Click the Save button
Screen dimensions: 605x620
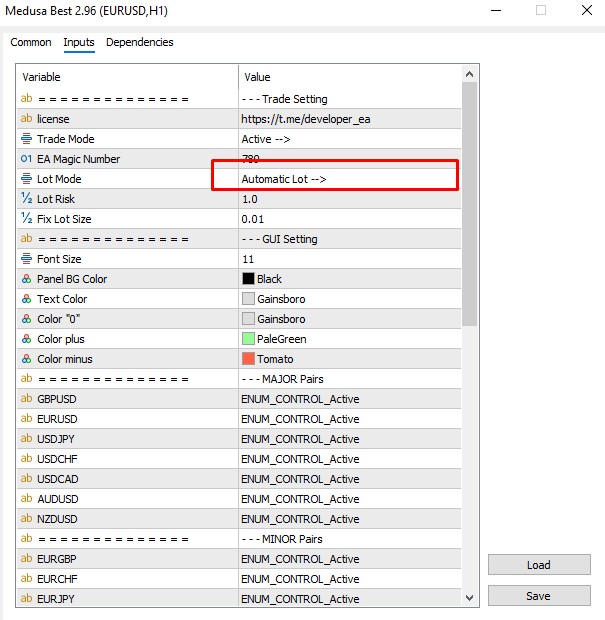pyautogui.click(x=539, y=595)
